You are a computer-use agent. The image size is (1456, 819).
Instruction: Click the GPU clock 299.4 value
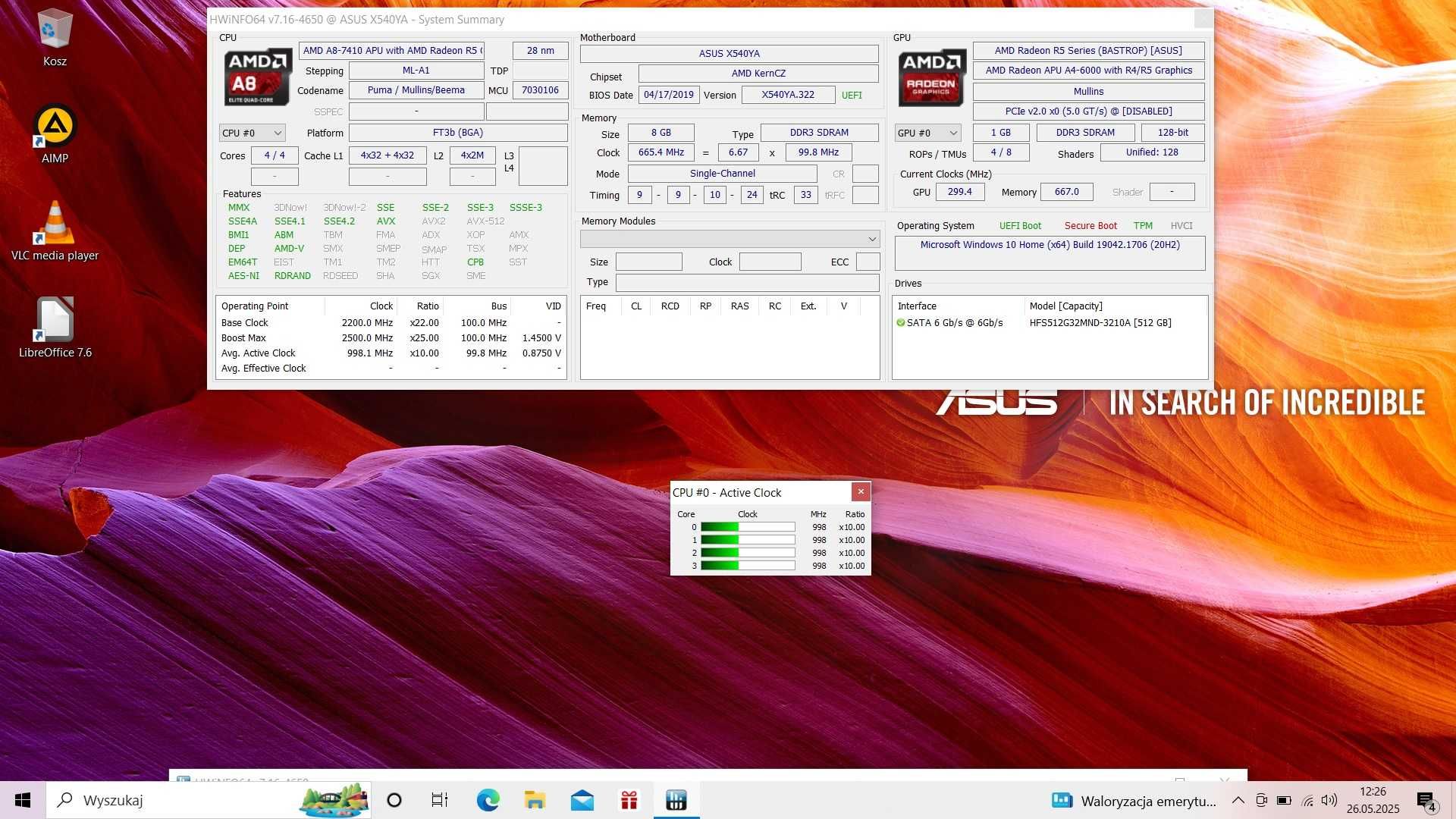[x=960, y=192]
